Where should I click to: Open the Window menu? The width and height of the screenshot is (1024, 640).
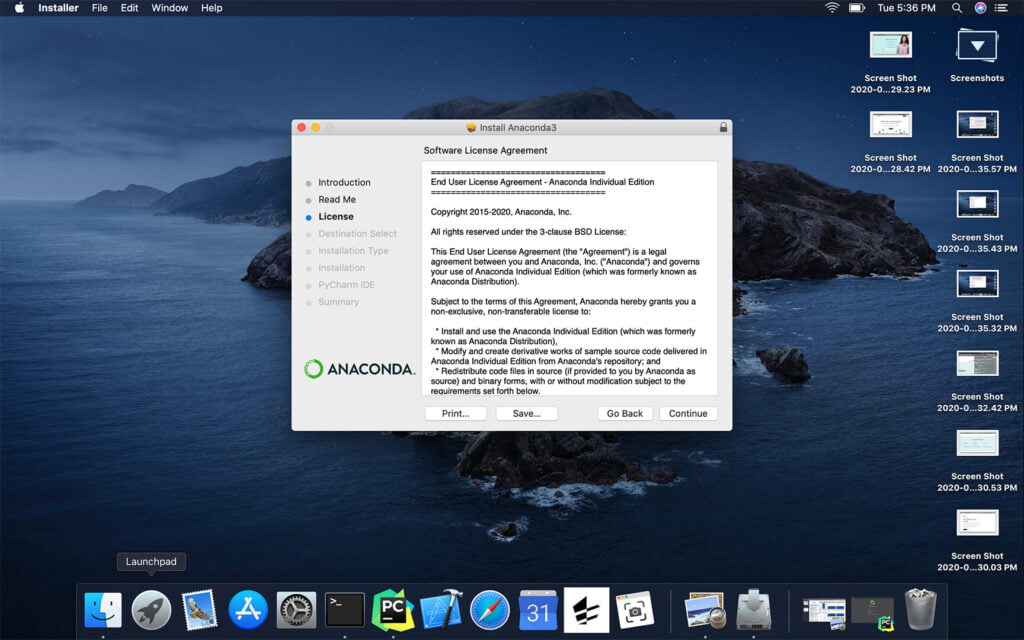click(170, 8)
